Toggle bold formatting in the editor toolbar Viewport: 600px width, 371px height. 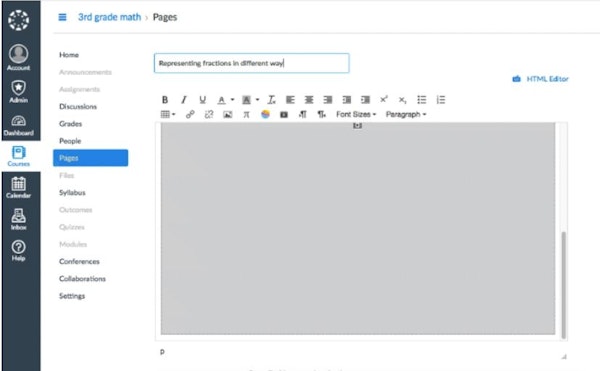(165, 100)
